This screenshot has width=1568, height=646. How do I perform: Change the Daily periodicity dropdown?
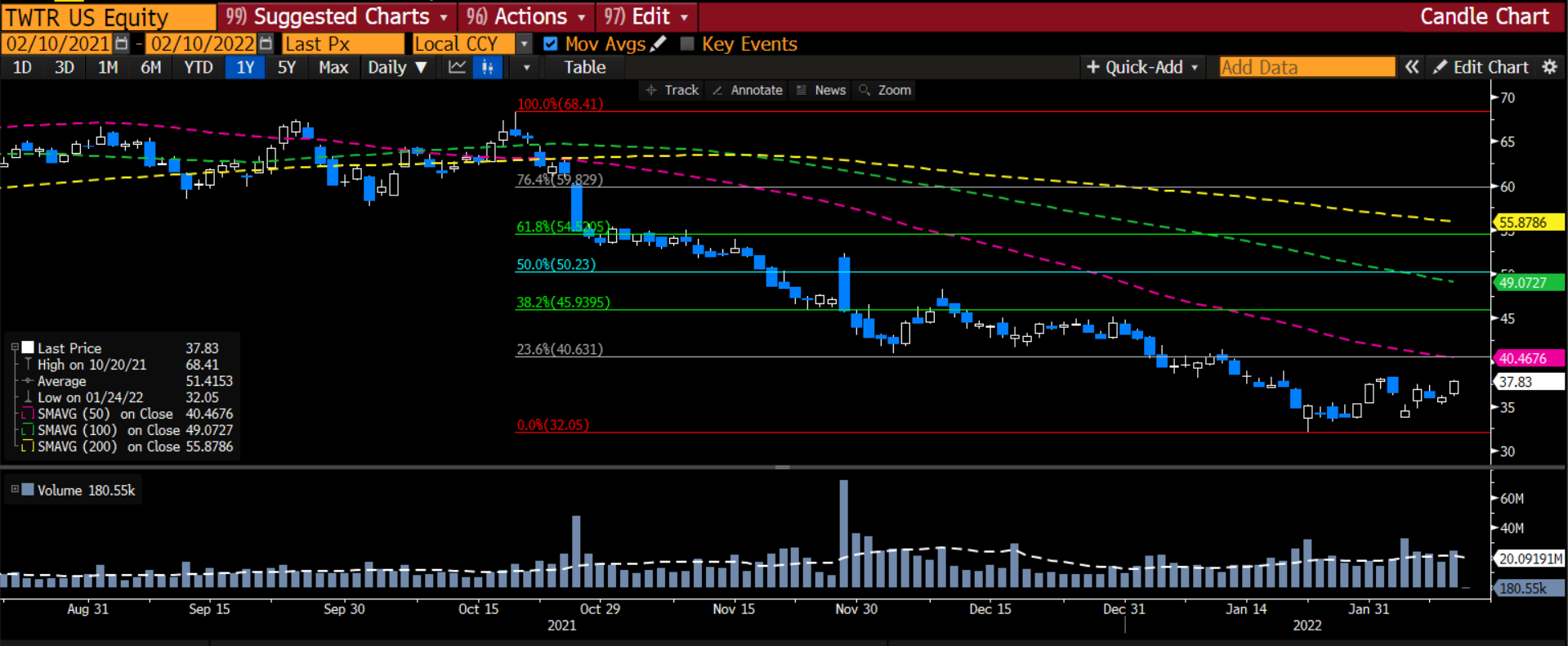(397, 67)
